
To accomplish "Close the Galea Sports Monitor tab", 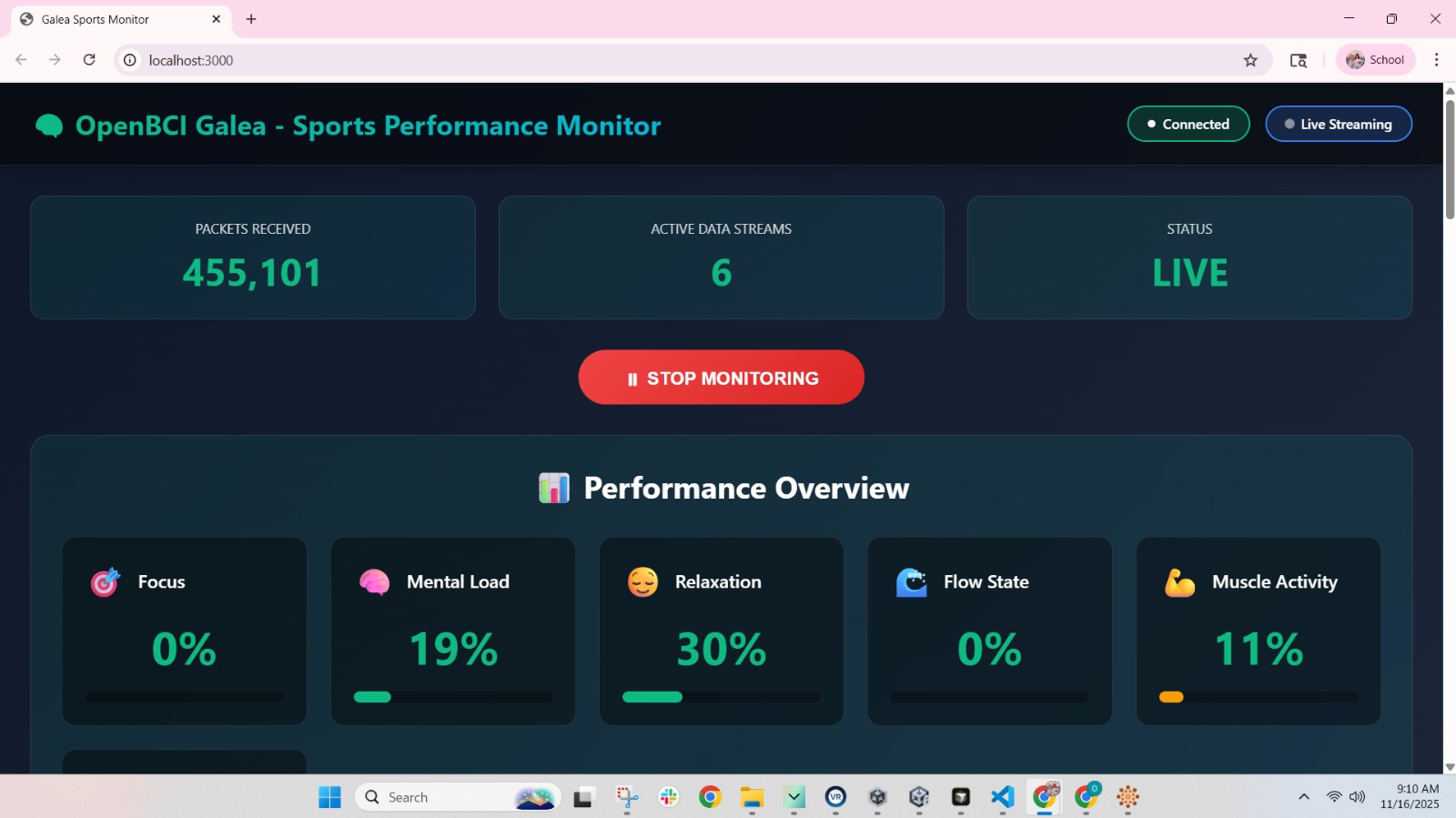I will [216, 19].
